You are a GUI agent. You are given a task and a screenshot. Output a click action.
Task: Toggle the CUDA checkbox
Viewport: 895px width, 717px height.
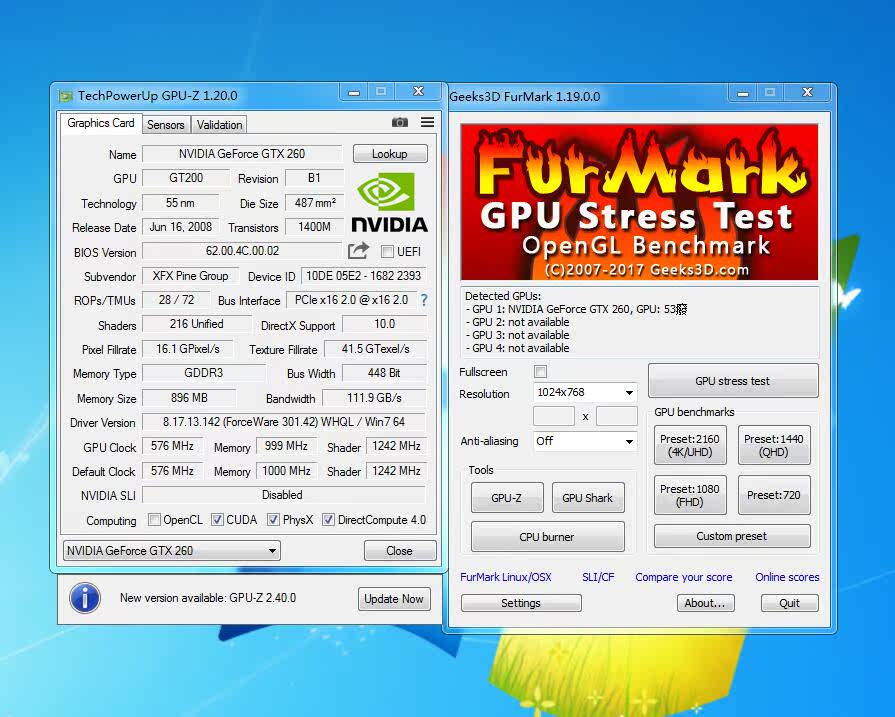coord(217,519)
